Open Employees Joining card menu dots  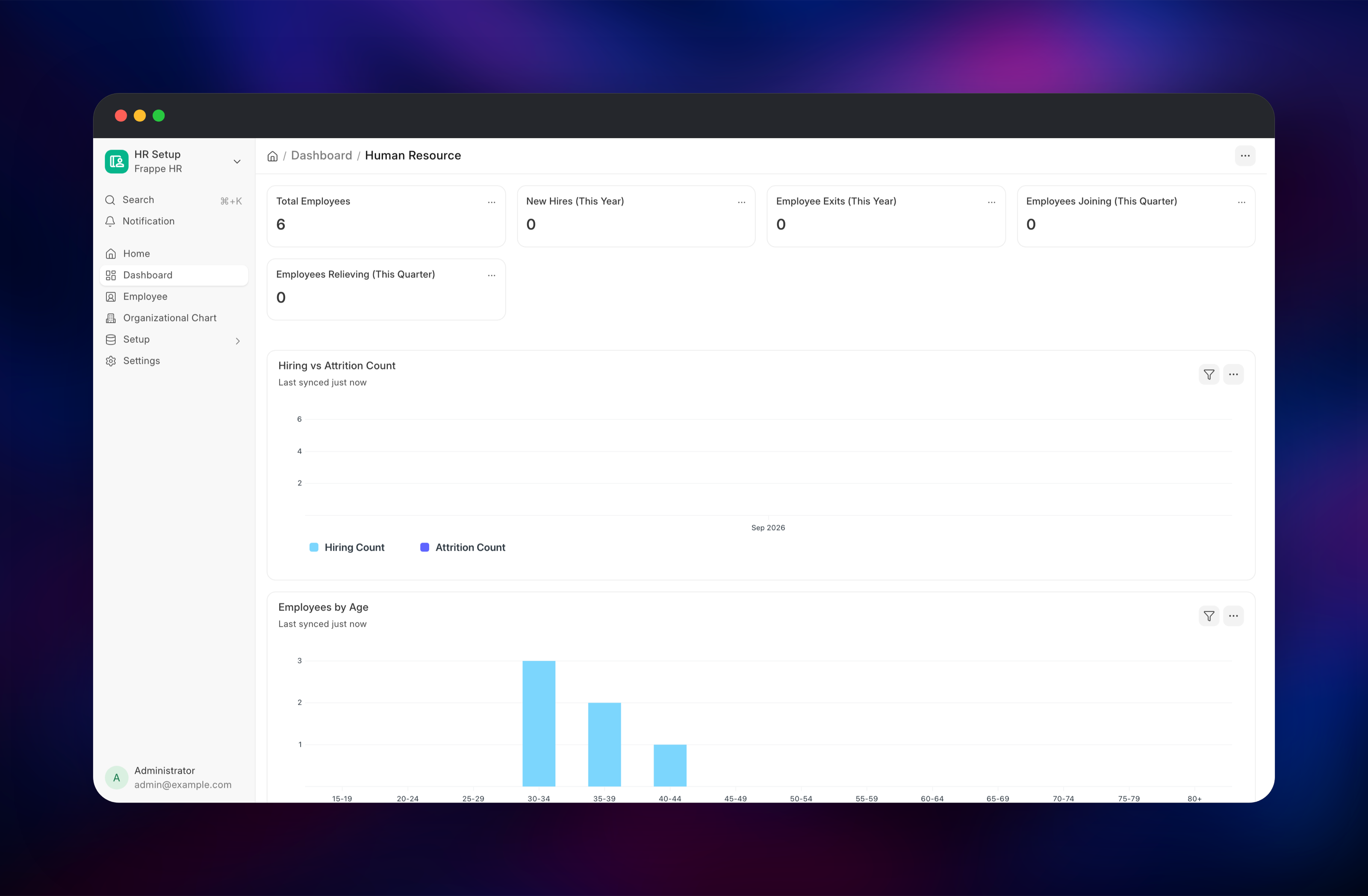[x=1241, y=202]
